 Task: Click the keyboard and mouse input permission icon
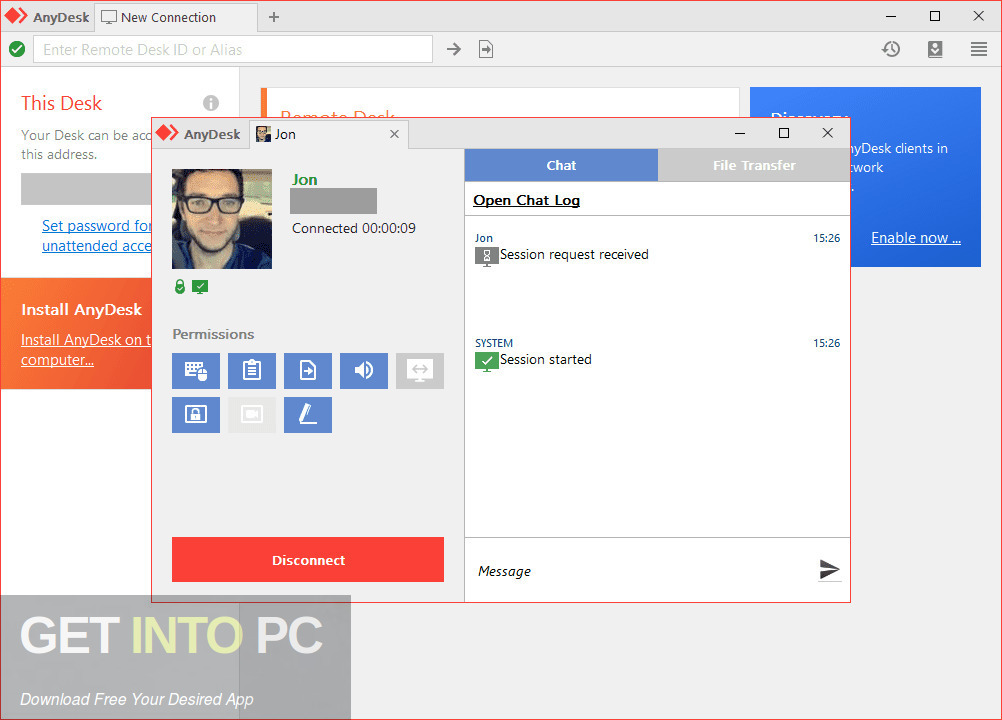pos(196,371)
